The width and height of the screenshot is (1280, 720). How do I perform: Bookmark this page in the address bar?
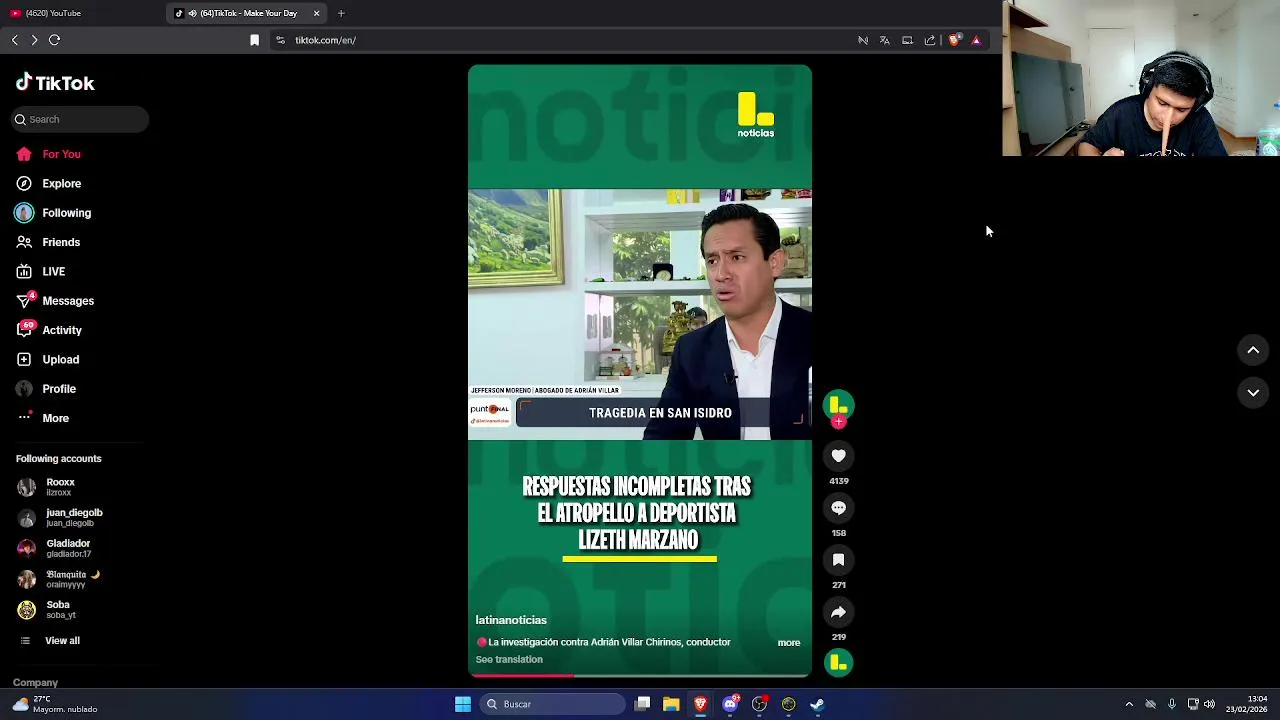[254, 40]
